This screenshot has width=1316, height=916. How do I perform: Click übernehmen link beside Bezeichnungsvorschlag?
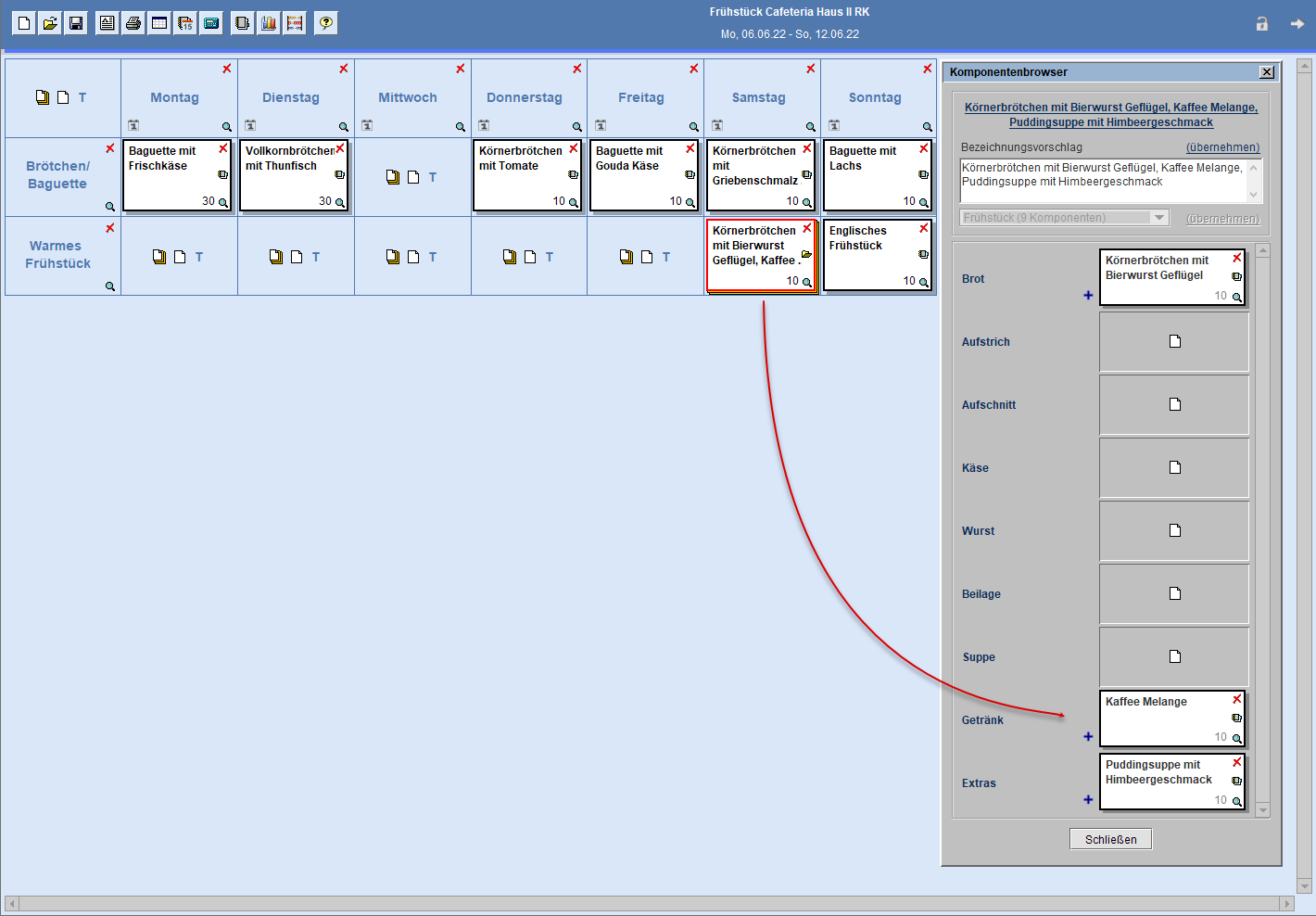1222,147
